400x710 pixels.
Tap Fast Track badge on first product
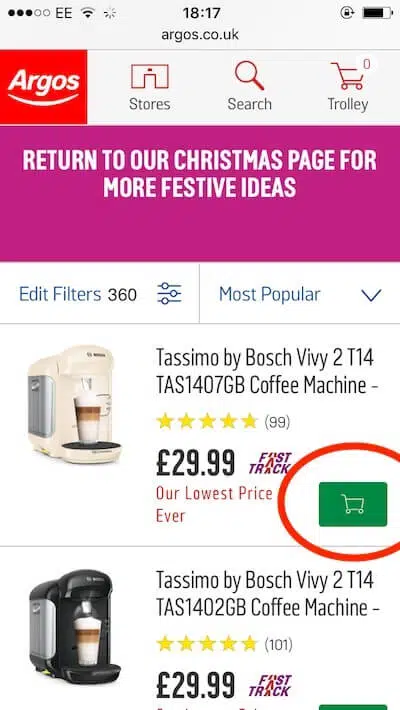270,463
